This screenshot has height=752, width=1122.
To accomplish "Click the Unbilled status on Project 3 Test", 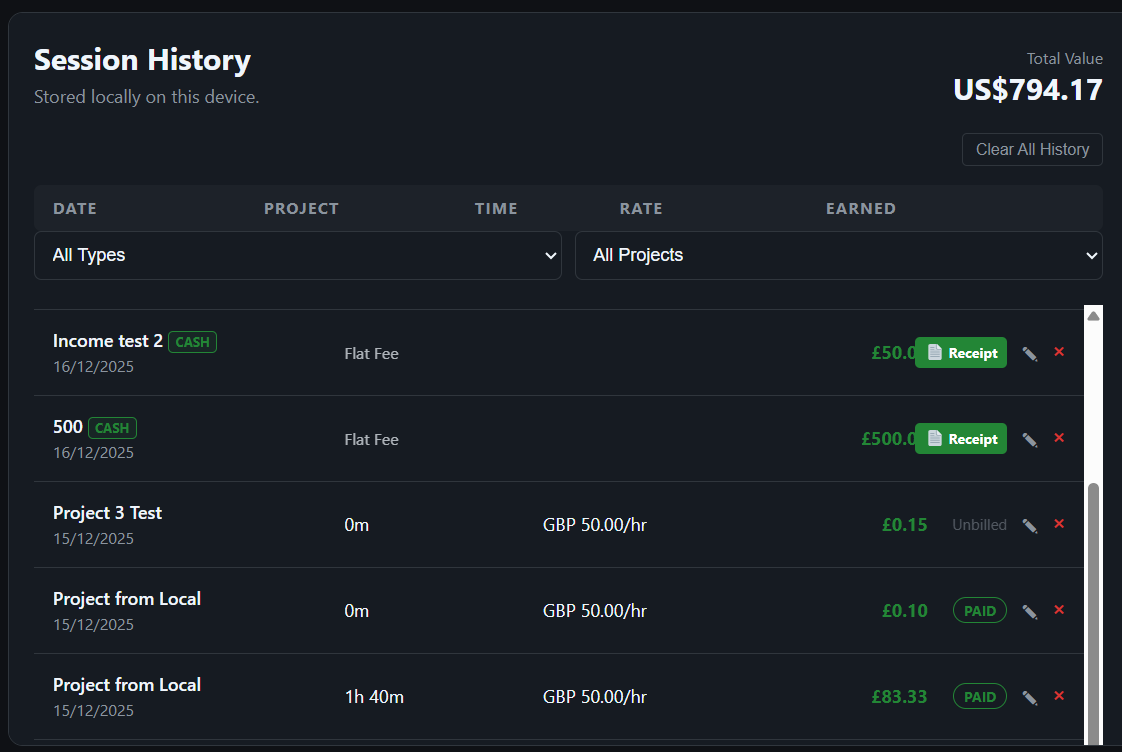I will 979,524.
